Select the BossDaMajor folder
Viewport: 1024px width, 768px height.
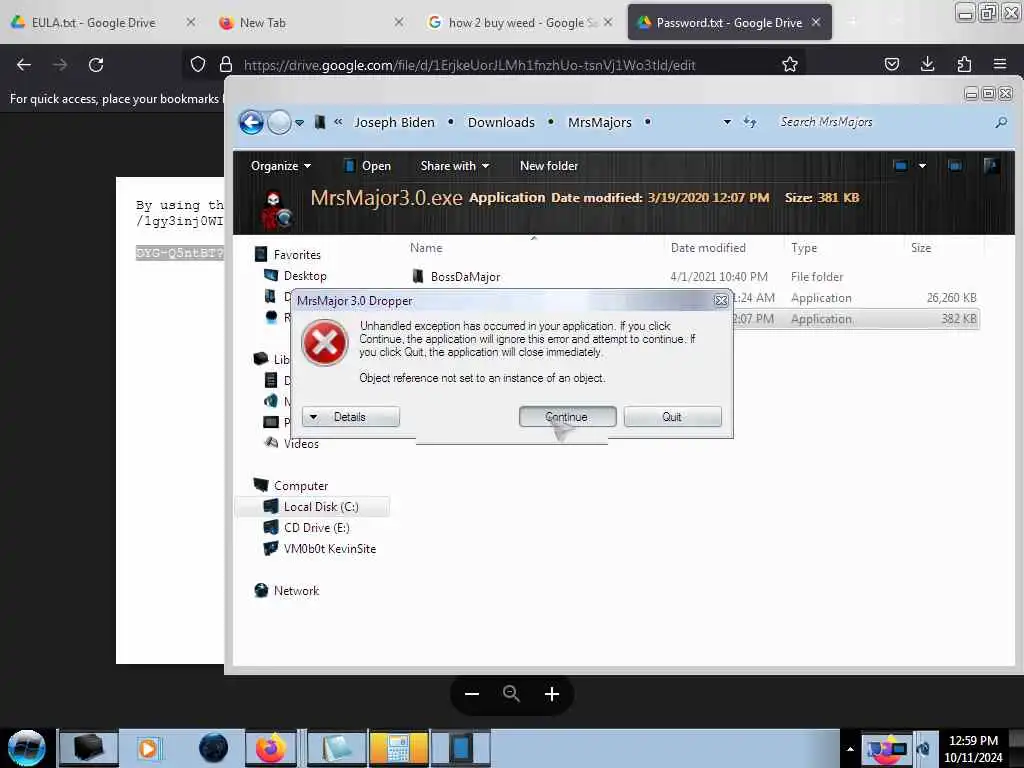tap(465, 277)
